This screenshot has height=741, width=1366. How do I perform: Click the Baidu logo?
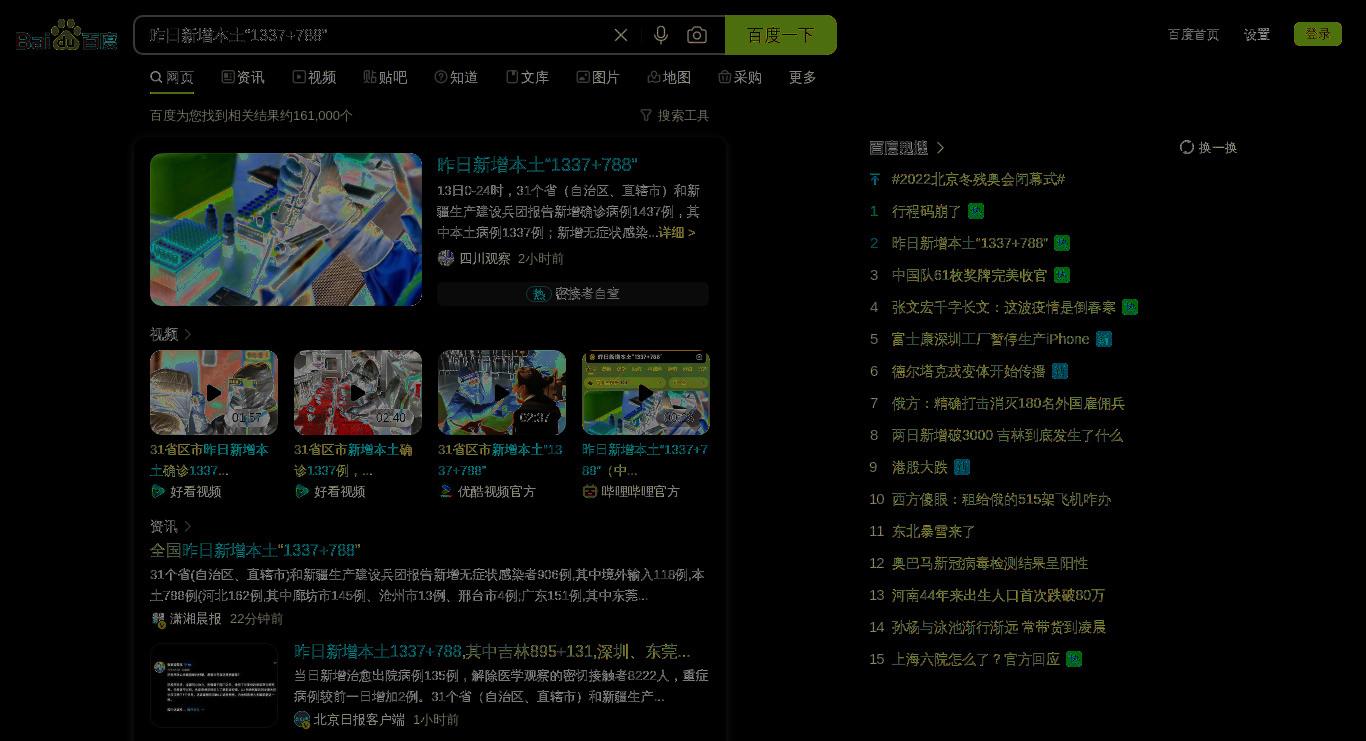tap(67, 36)
